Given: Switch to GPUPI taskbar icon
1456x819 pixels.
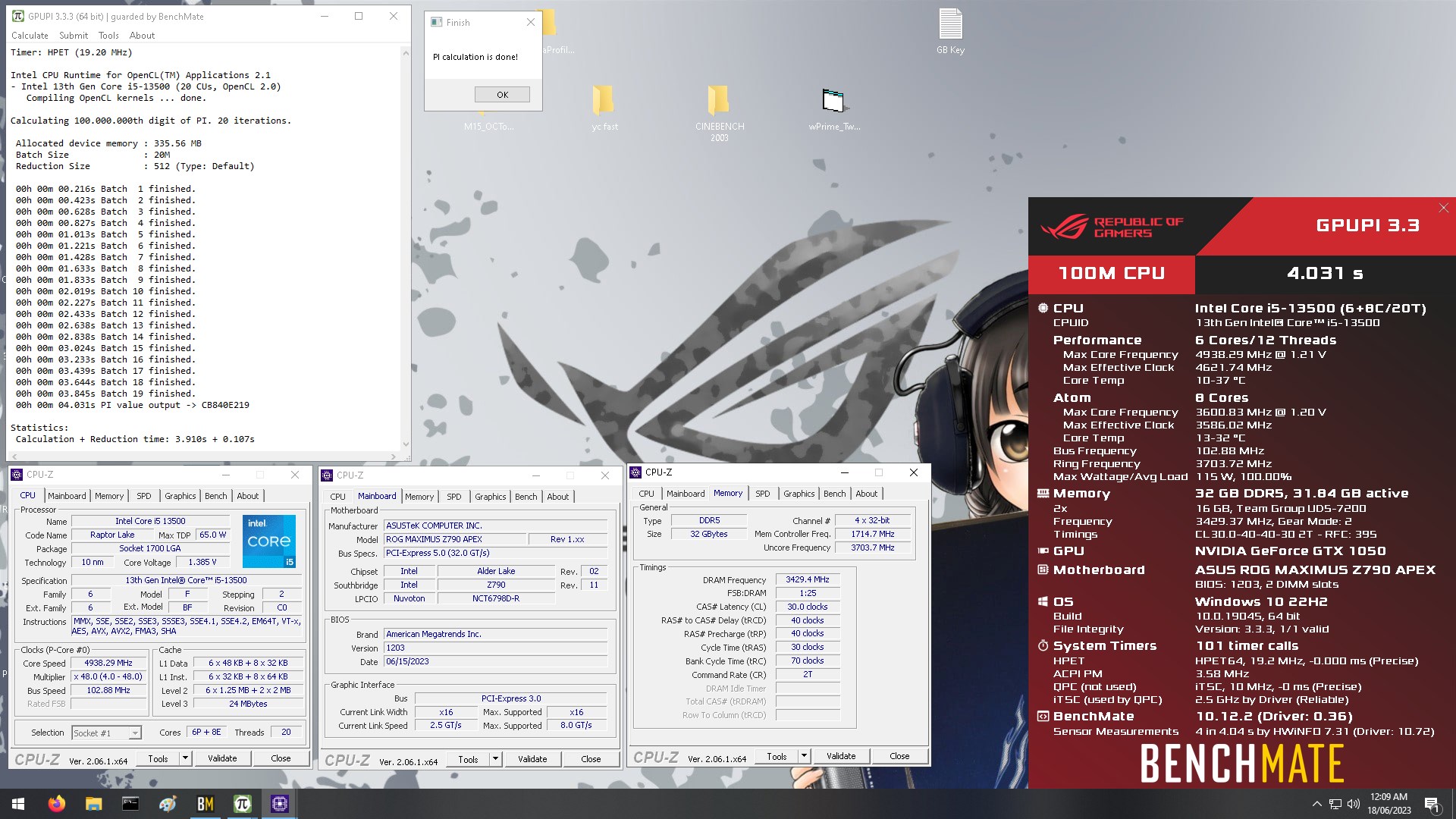Looking at the screenshot, I should 242,804.
